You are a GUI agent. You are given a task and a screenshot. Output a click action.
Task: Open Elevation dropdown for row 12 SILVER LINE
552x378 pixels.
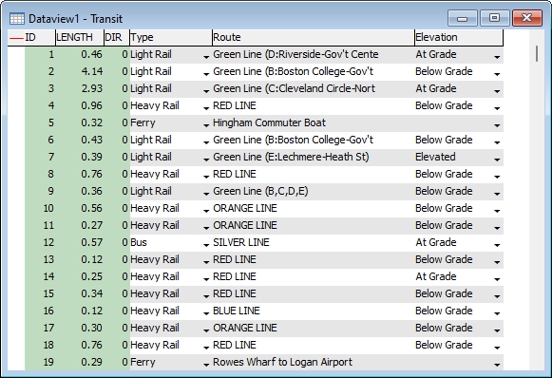tap(497, 245)
